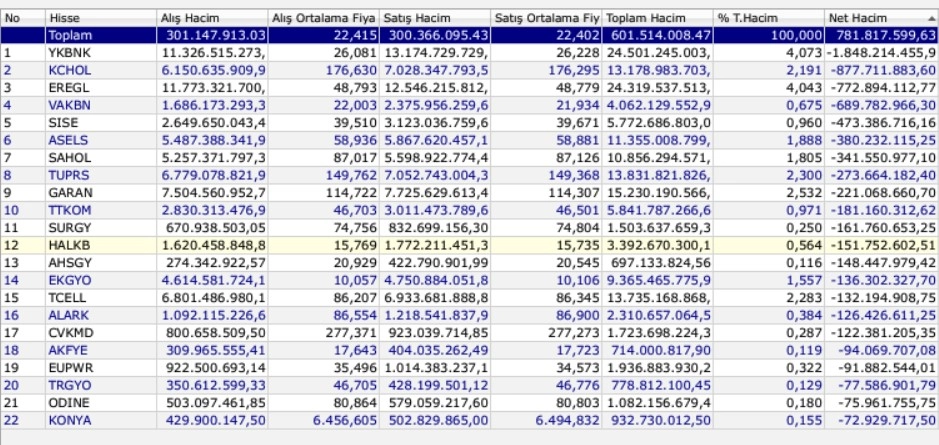Sort by the % T.Hacim column header

[x=768, y=18]
